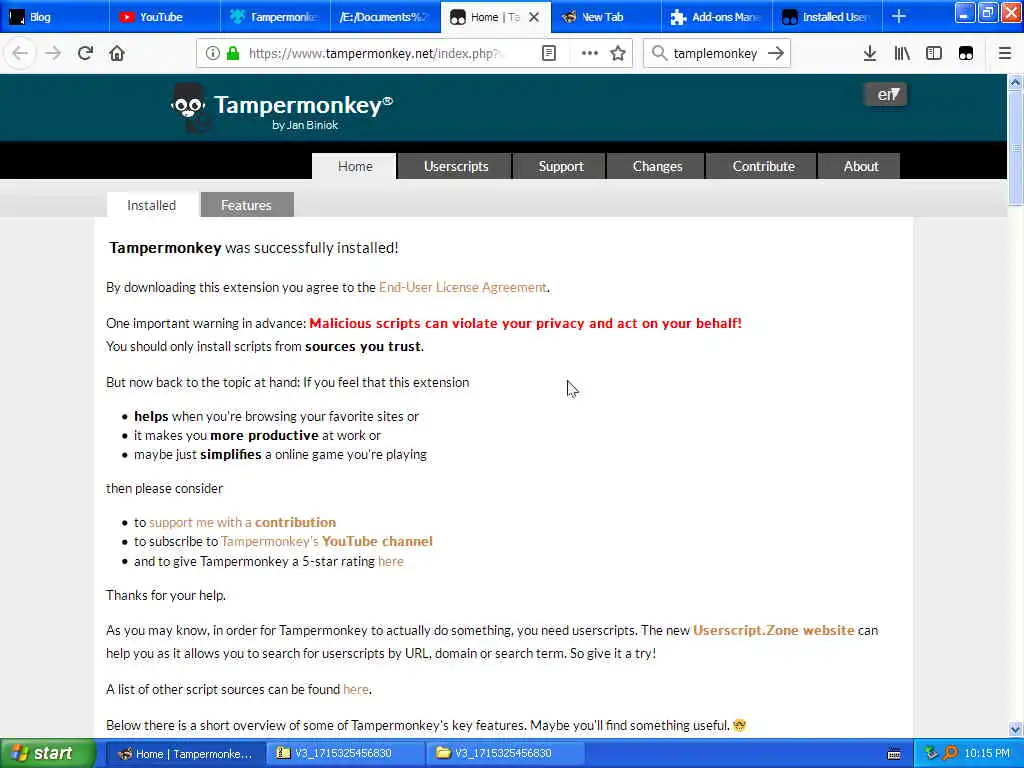Screen dimensions: 1024x768
Task: Click the search magnifier icon
Action: (x=659, y=53)
